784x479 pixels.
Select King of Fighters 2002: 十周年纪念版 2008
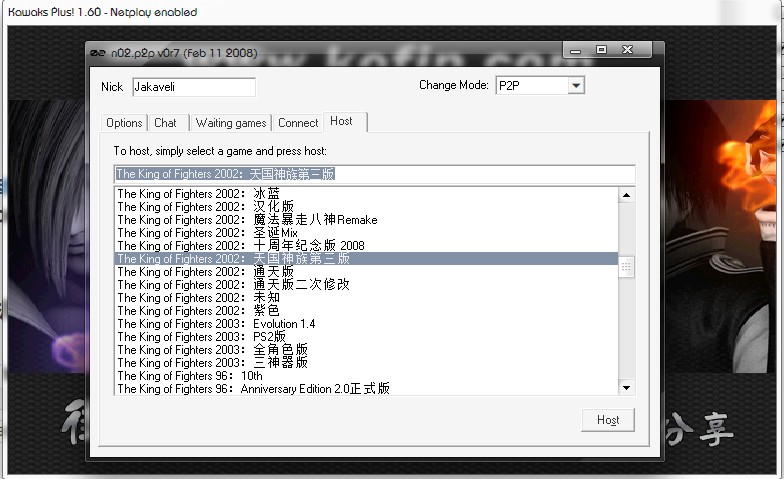tap(366, 246)
